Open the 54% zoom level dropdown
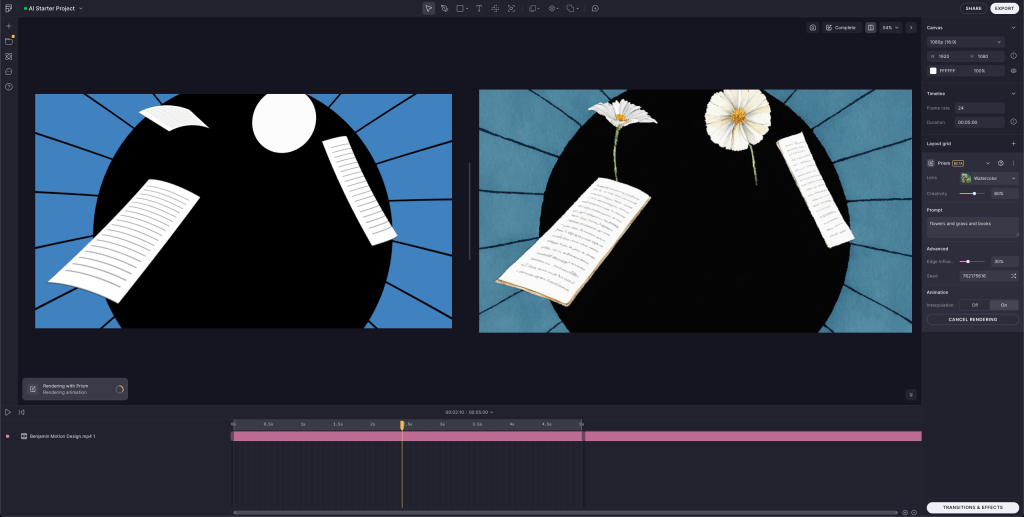 [889, 28]
